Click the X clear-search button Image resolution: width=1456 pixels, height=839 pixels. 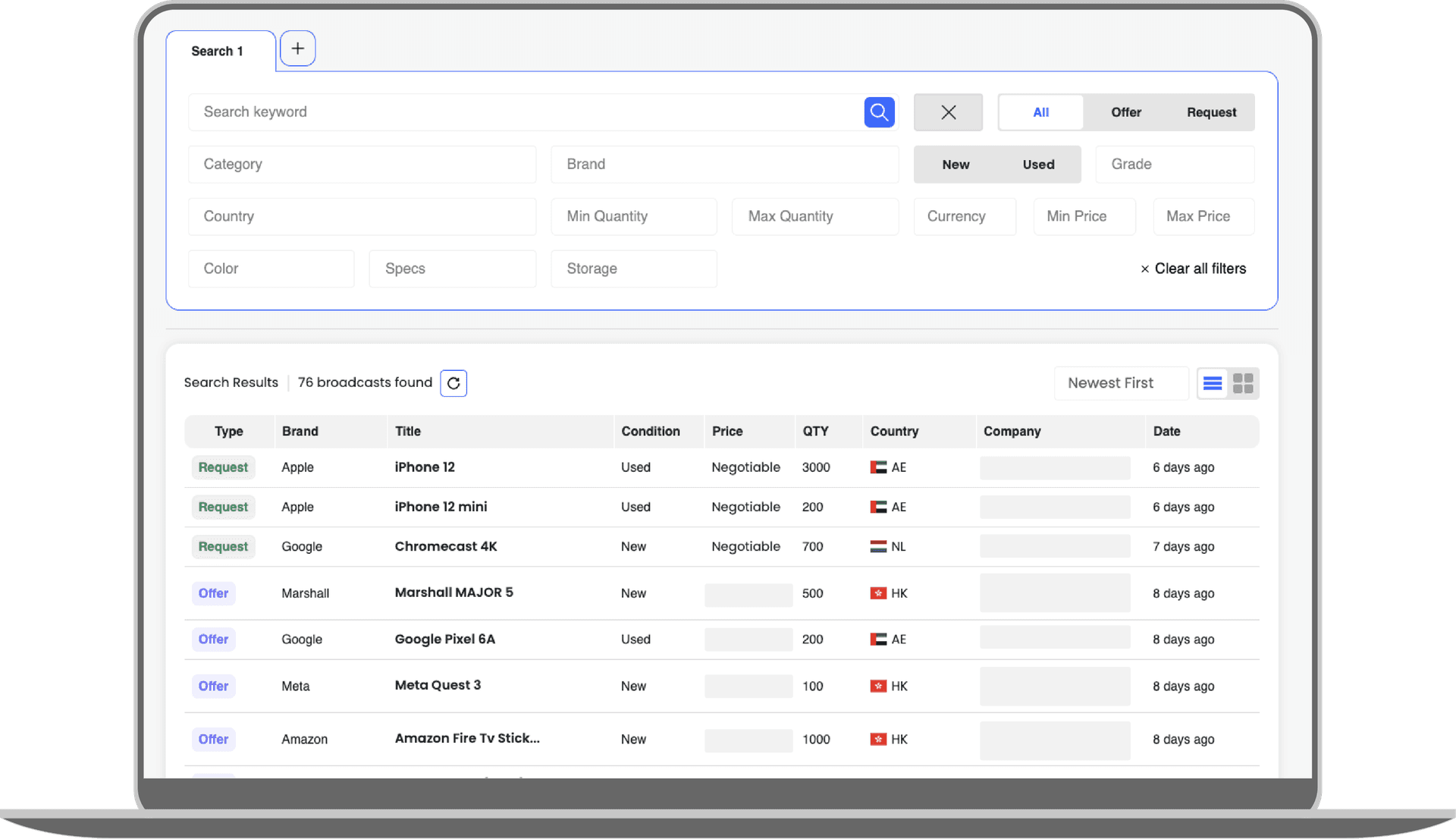click(x=948, y=112)
